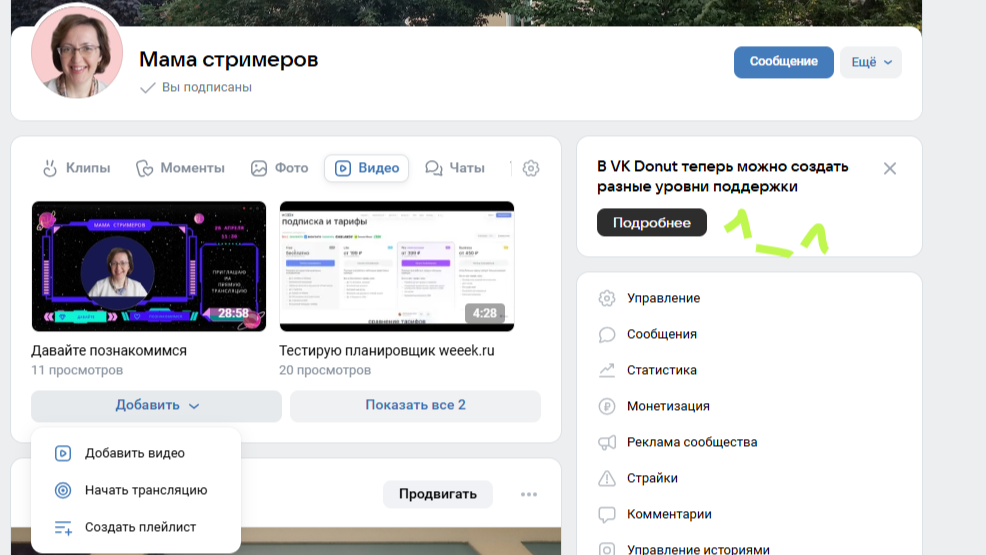Open the community avatar photo
The width and height of the screenshot is (986, 555).
[77, 52]
